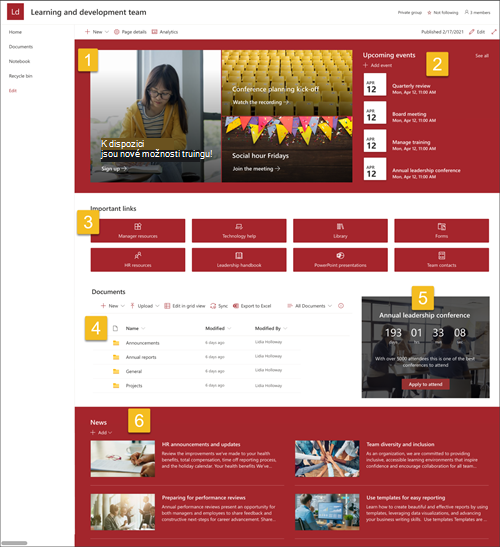Open the 3 members list
The image size is (500, 547).
[477, 13]
